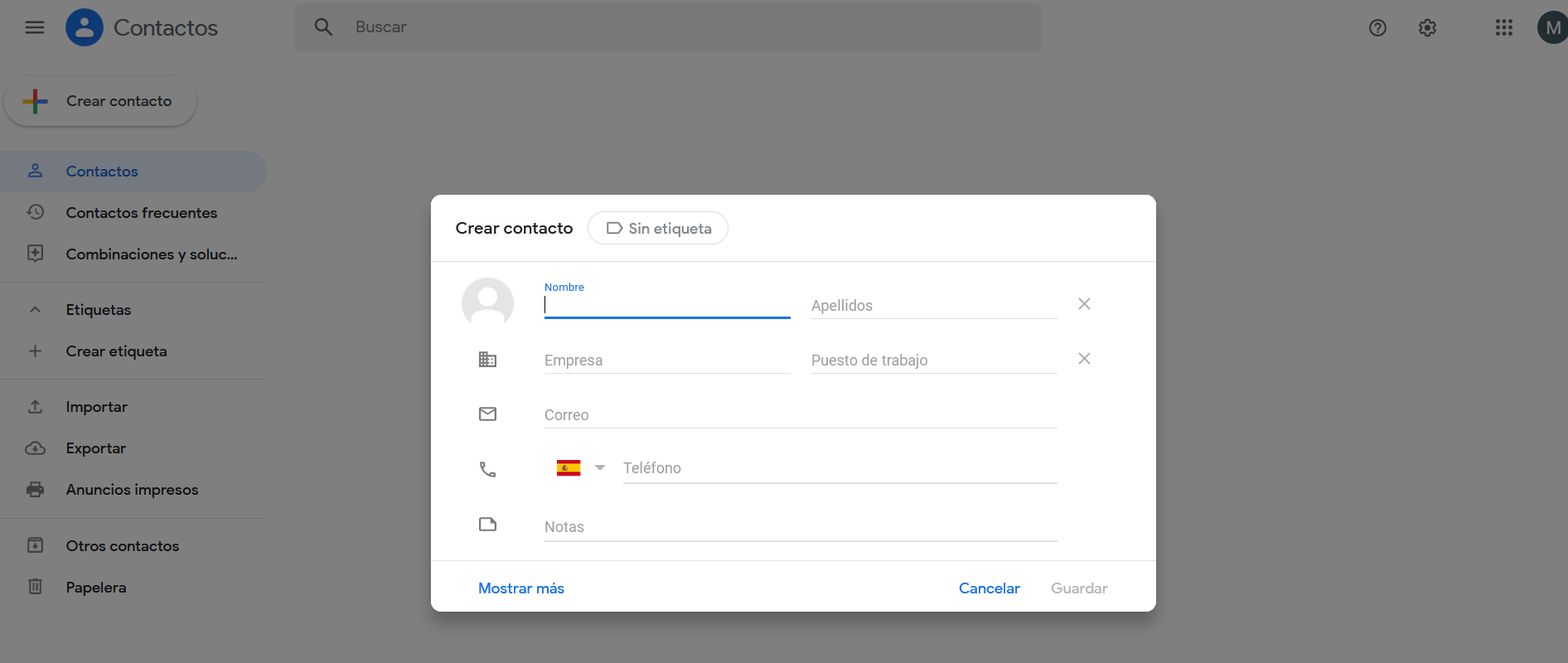Screen dimensions: 1568x663
Task: Open the Spain flag country code dropdown
Action: coord(581,468)
